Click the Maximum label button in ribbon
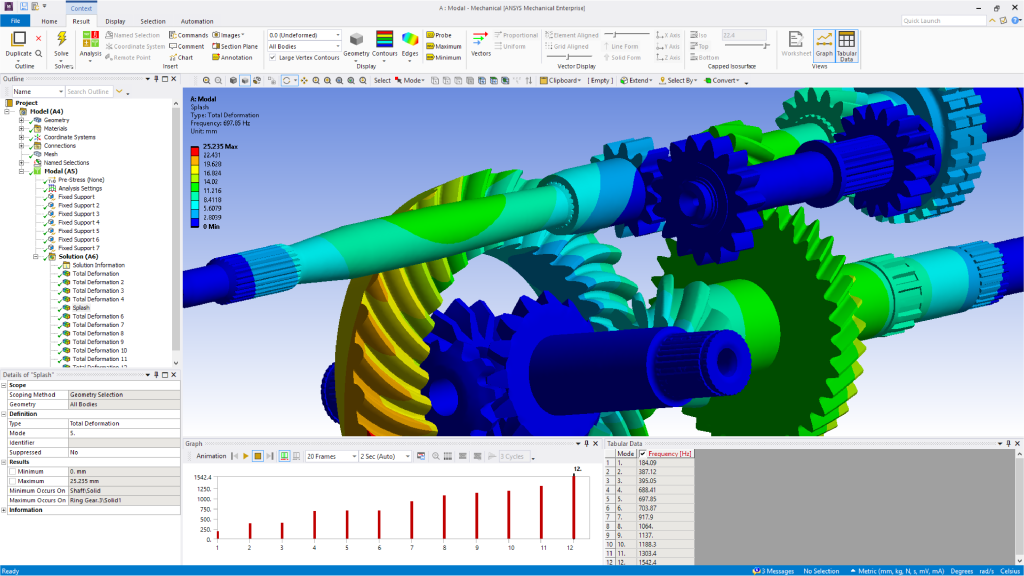This screenshot has height=576, width=1024. [x=443, y=46]
